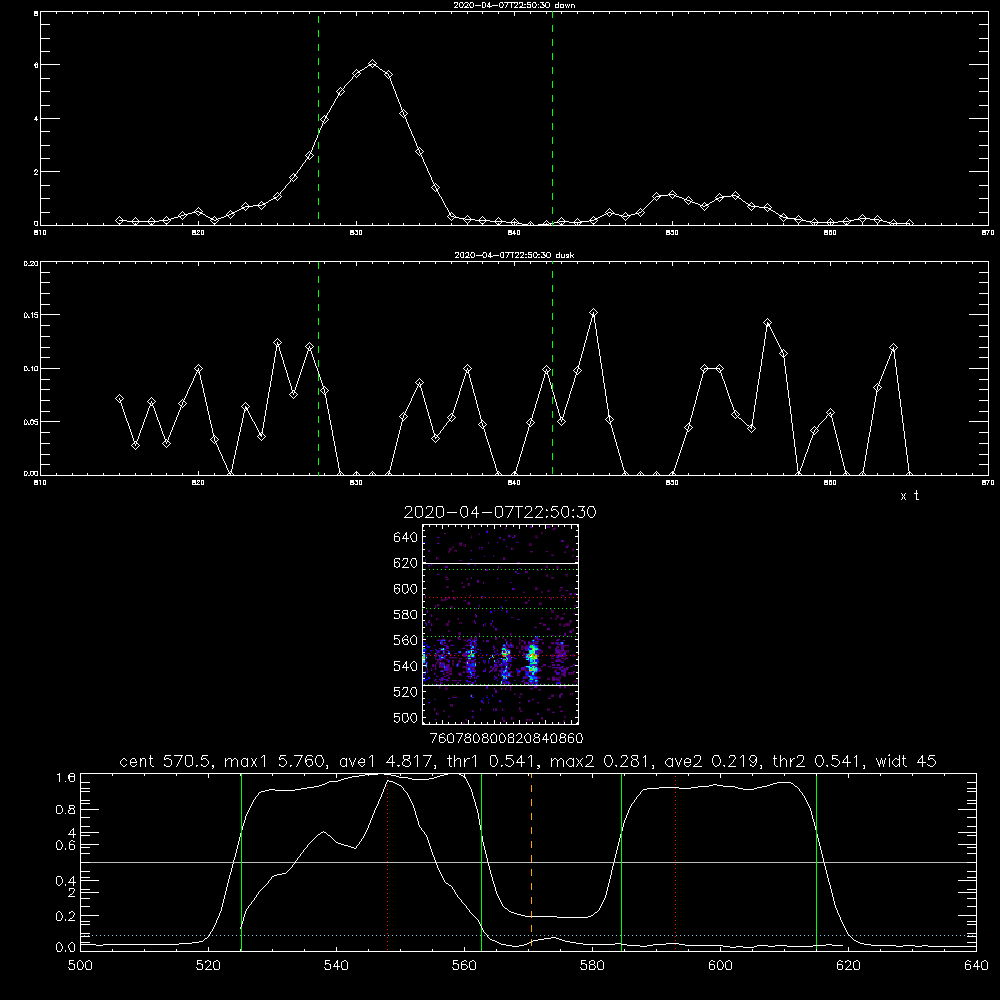This screenshot has width=1000, height=1000.
Task: Click the '500' y-axis label beside the spectrogram
Action: pos(406,718)
